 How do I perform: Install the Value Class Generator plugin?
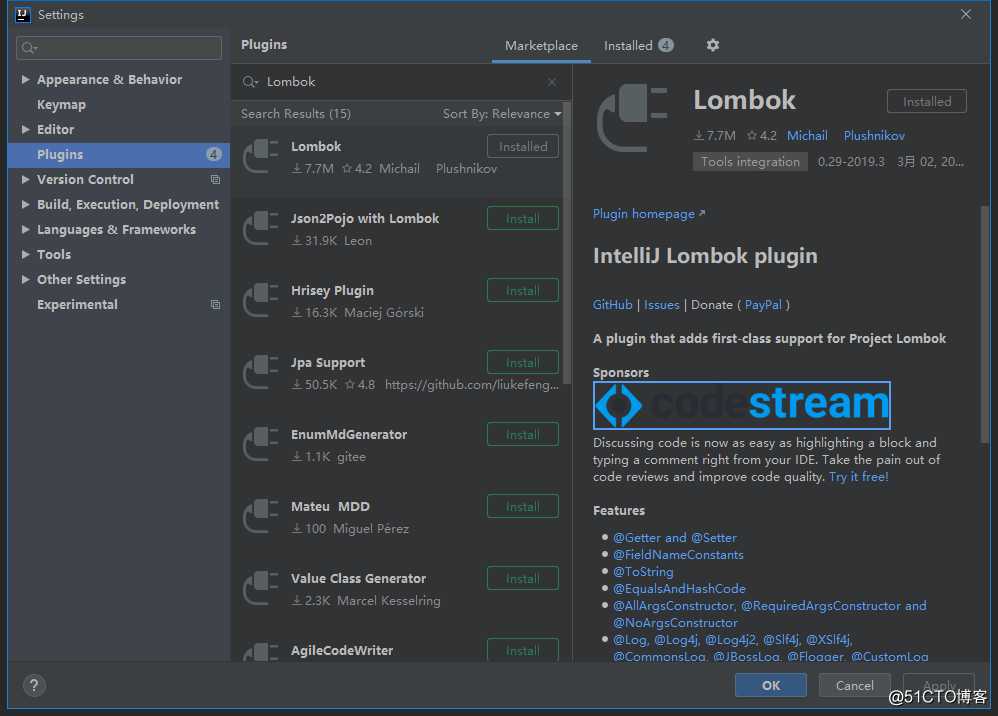point(523,579)
